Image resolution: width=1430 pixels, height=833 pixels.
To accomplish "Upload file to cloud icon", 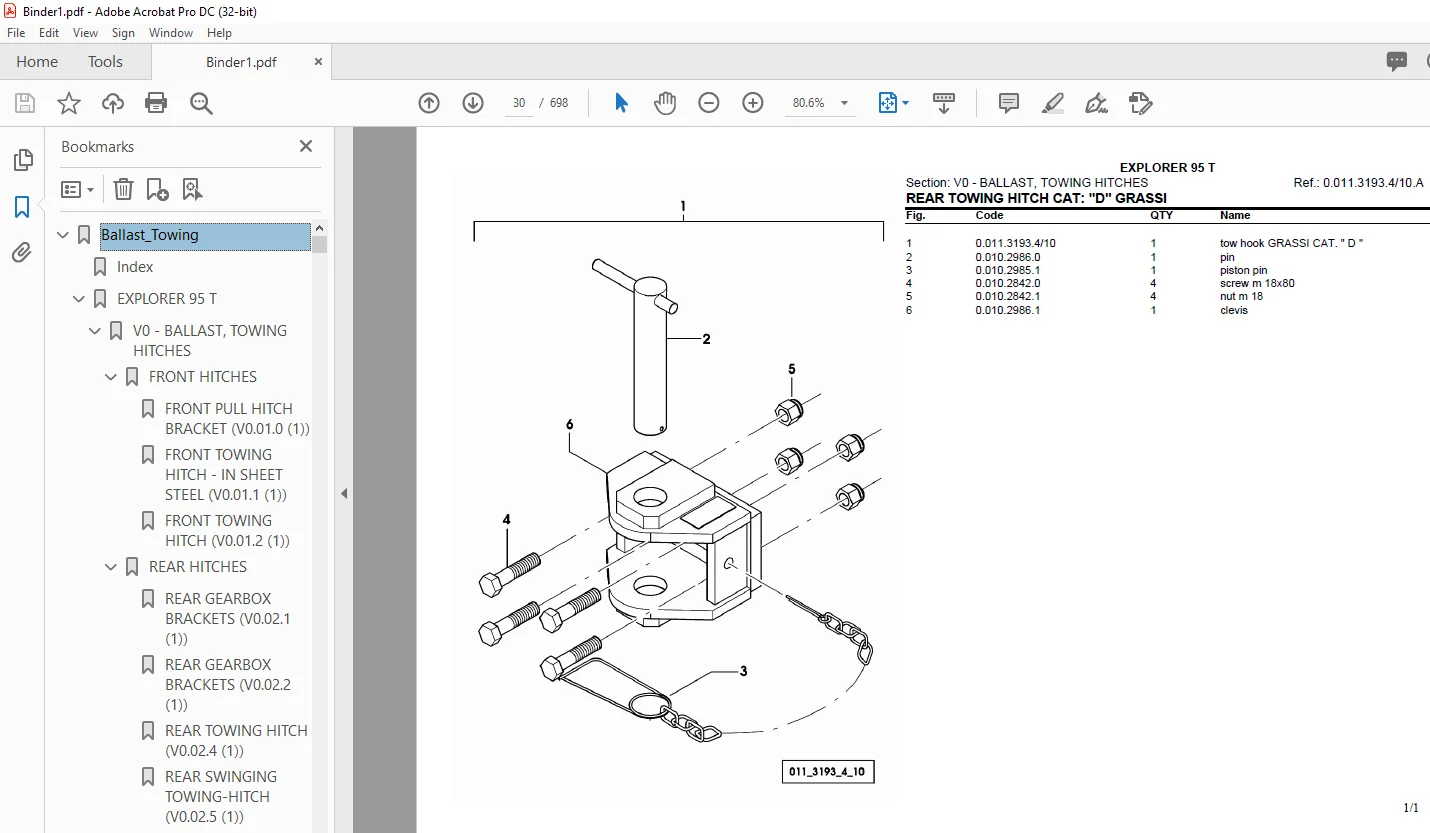I will 113,103.
